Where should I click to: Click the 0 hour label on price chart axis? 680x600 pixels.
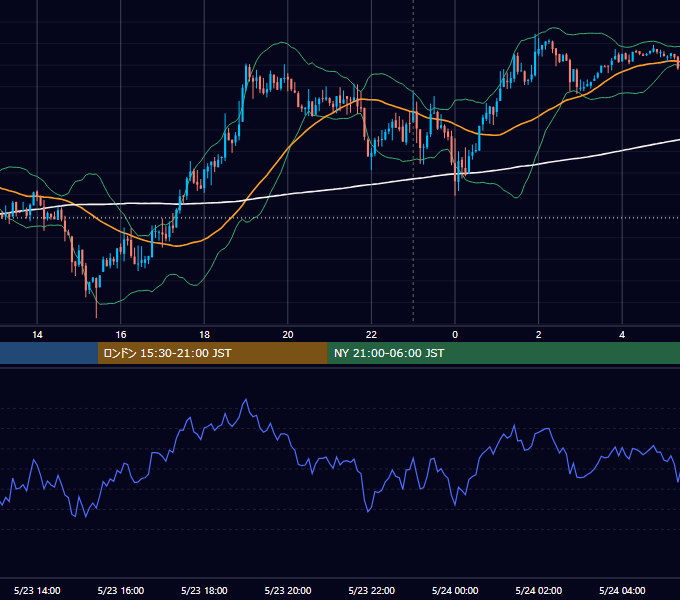[x=455, y=335]
